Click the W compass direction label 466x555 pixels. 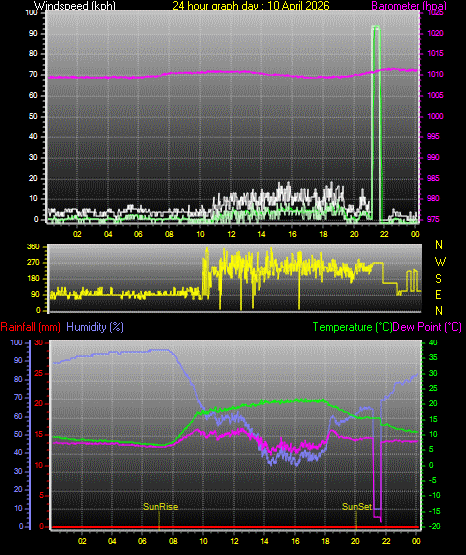pos(440,262)
